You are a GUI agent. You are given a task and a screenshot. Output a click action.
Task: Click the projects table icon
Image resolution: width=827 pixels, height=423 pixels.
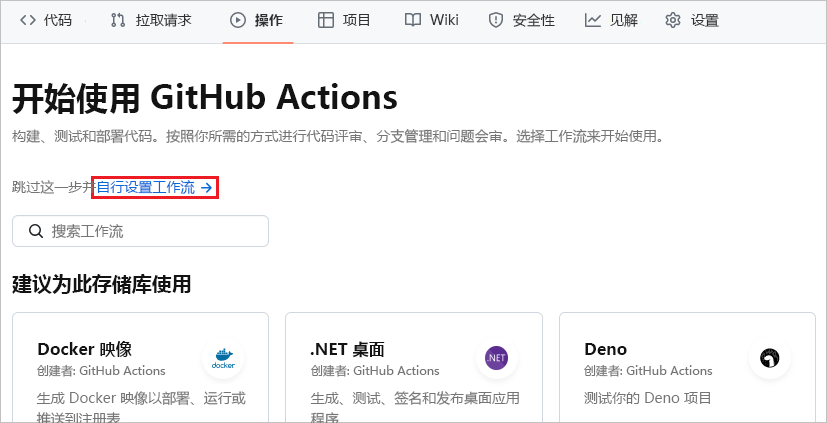326,21
